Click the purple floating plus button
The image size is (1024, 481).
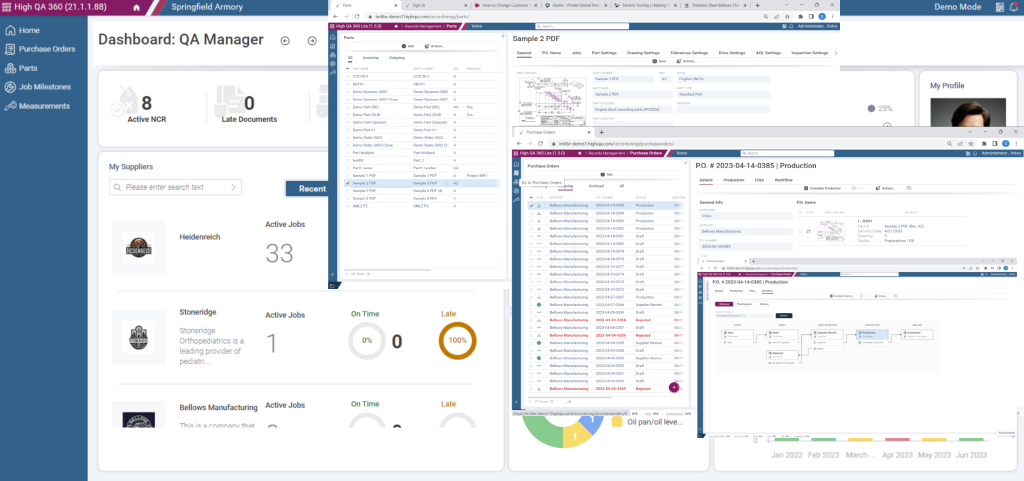(674, 387)
